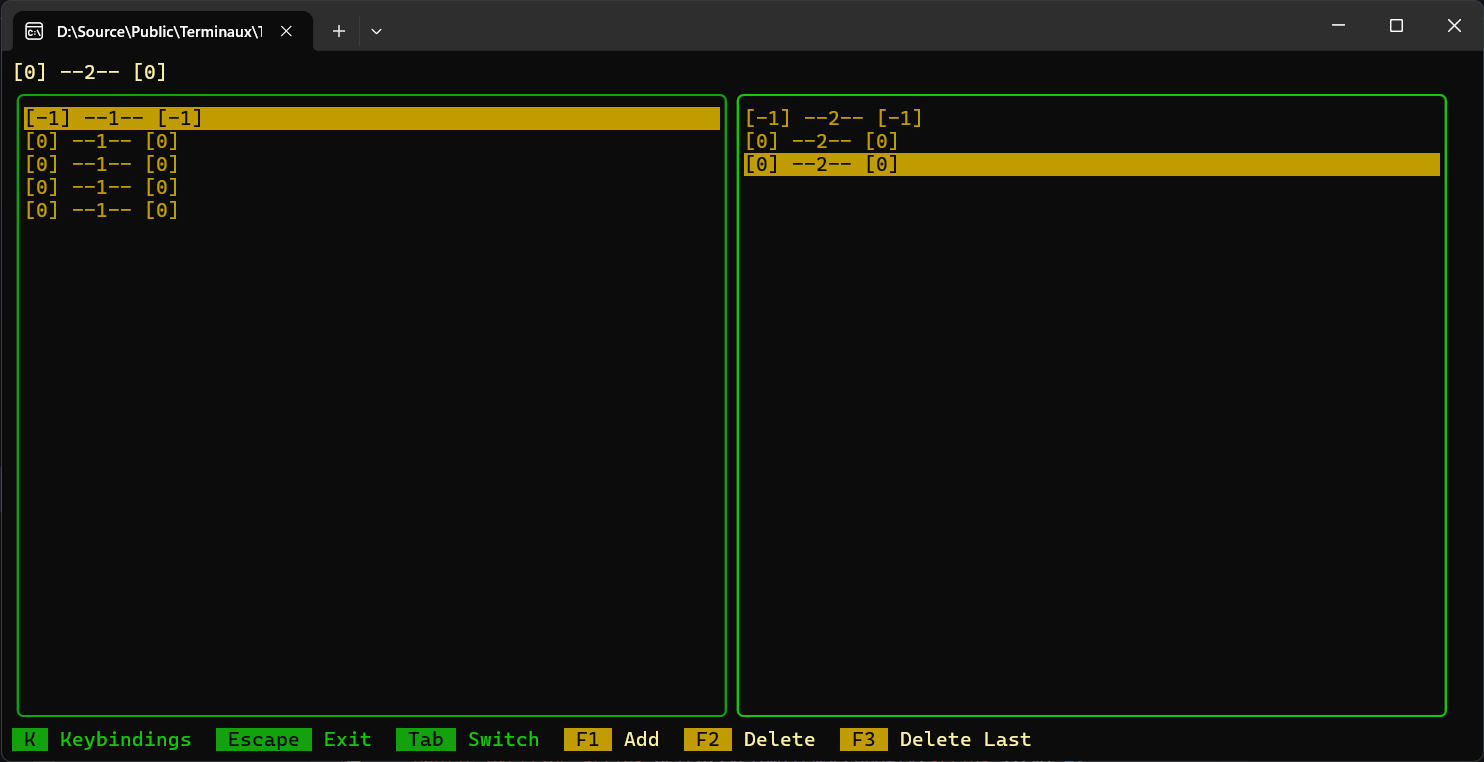
Task: Maximize the terminal window
Action: [x=1397, y=26]
